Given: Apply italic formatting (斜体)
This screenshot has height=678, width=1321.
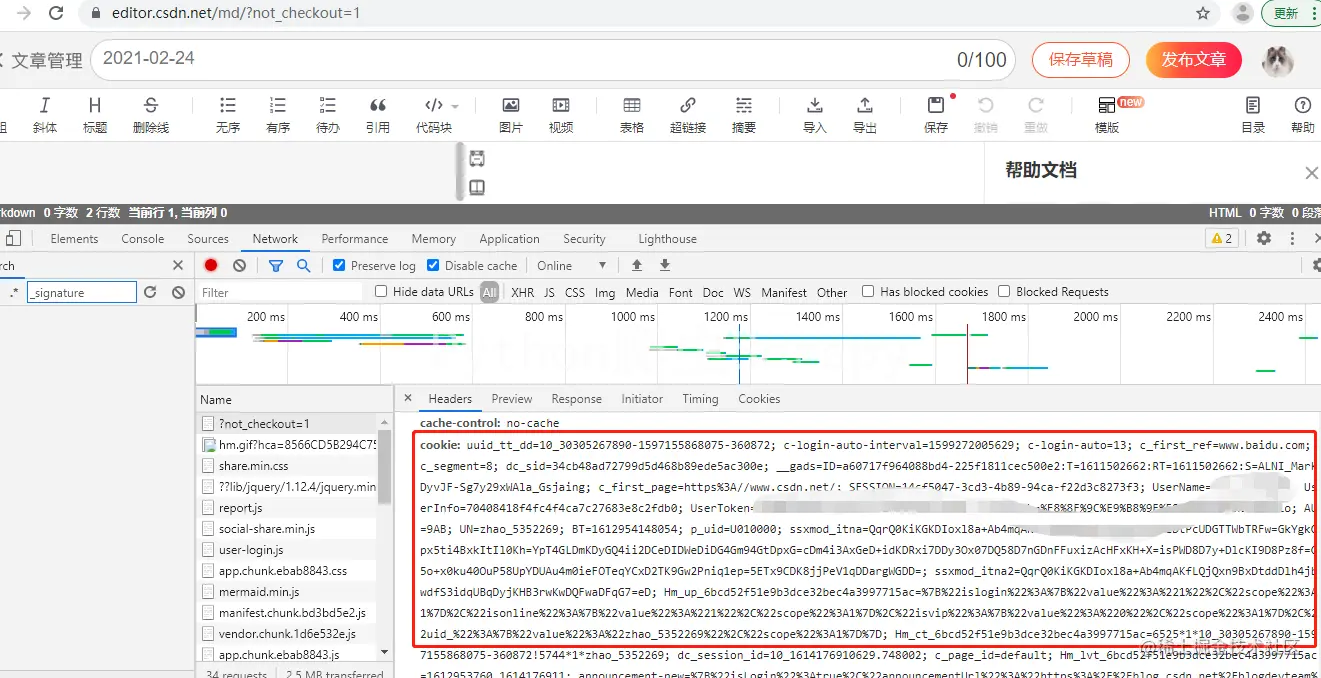Looking at the screenshot, I should pos(45,115).
